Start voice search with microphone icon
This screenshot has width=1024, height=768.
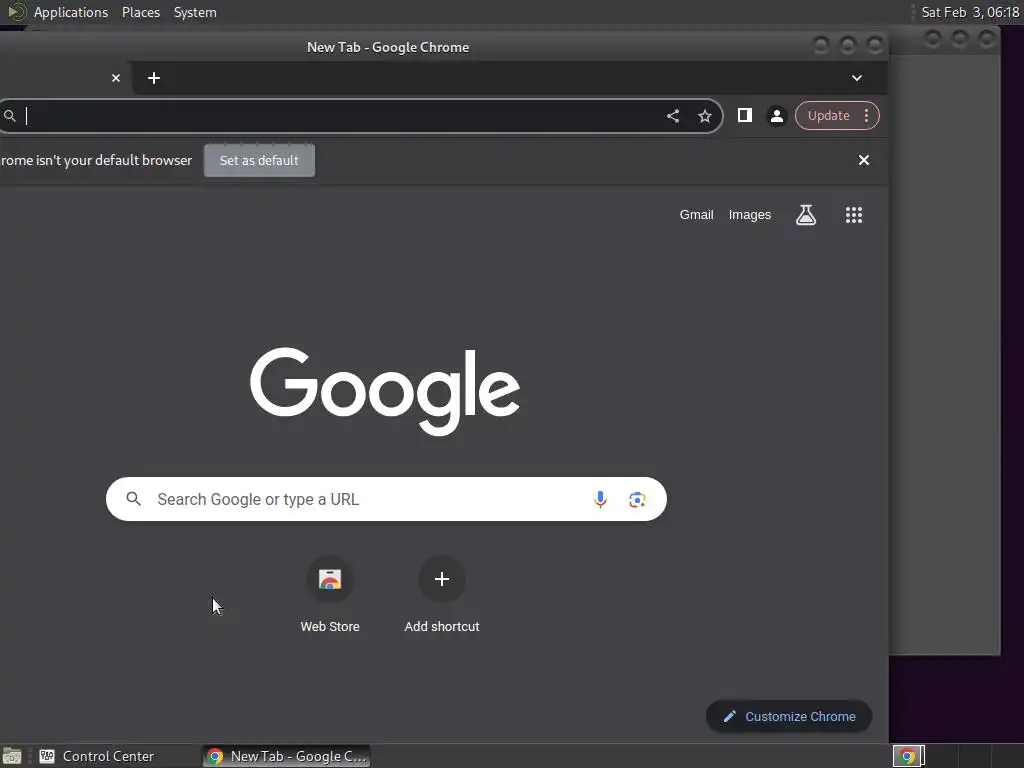(x=600, y=500)
